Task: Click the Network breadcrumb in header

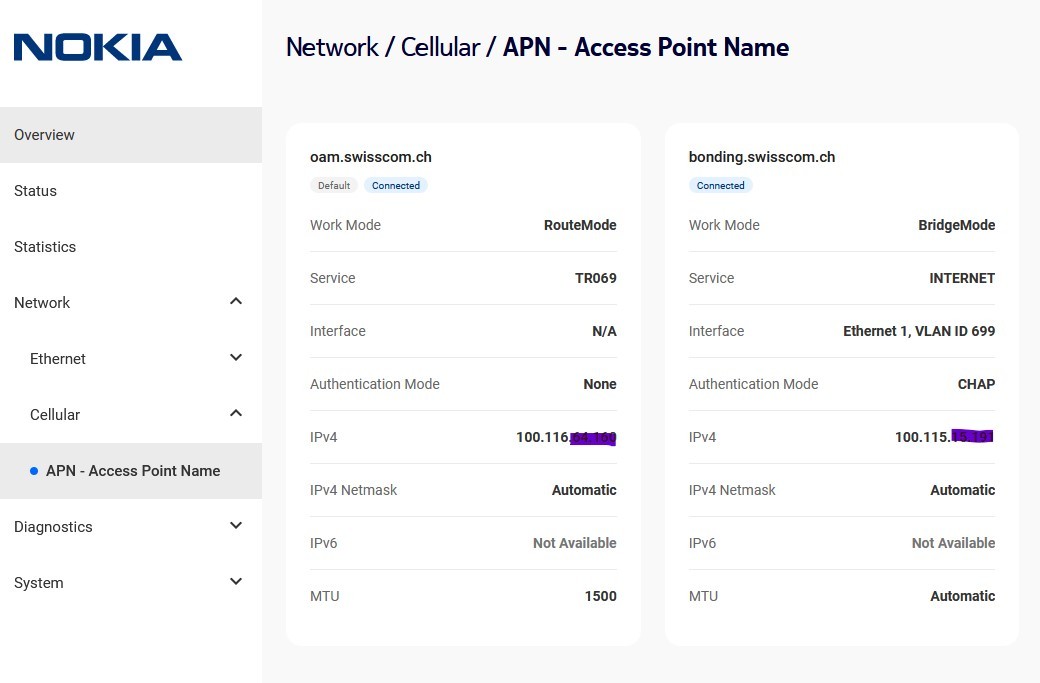Action: pos(332,47)
